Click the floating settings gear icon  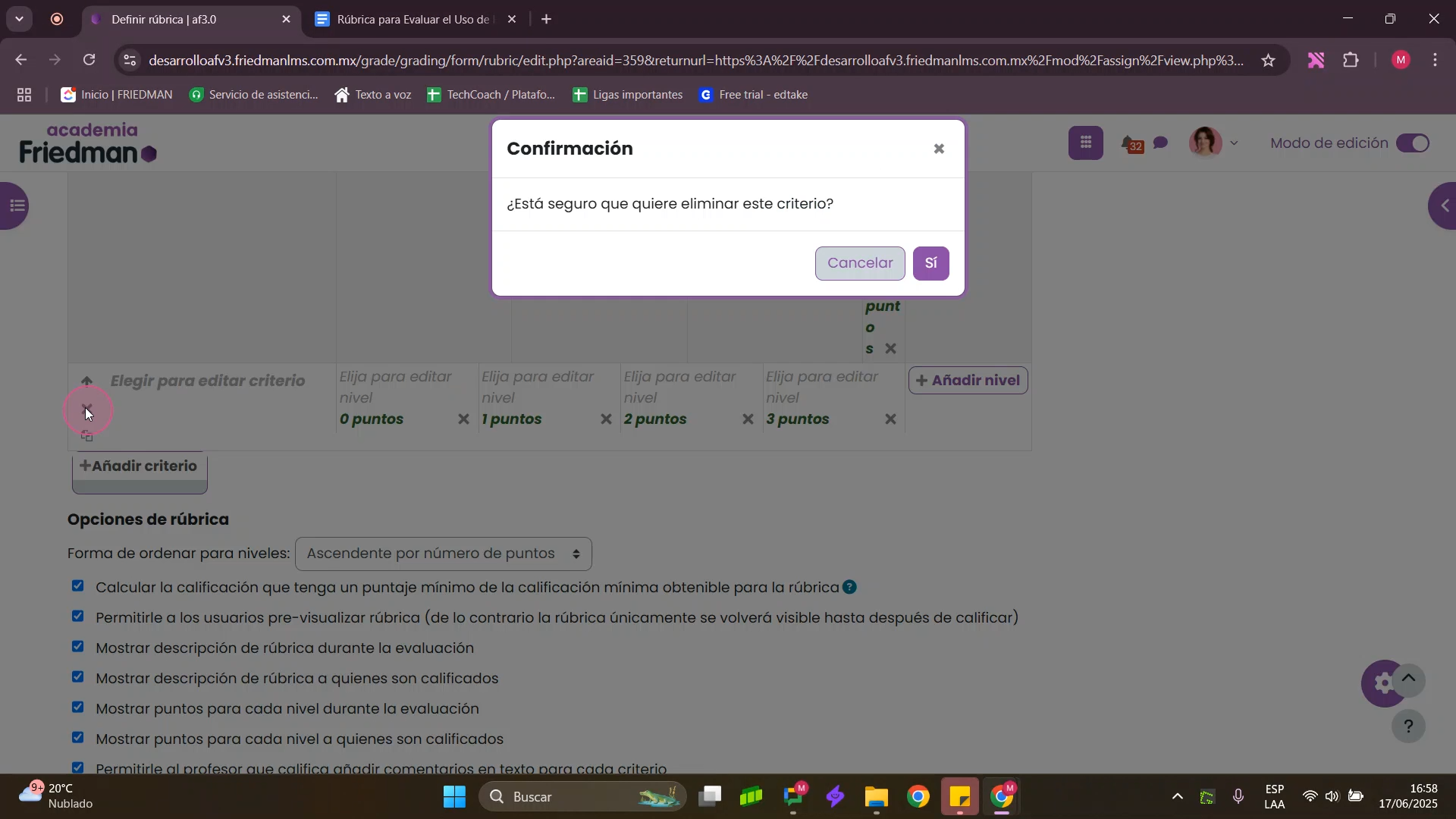[1383, 684]
